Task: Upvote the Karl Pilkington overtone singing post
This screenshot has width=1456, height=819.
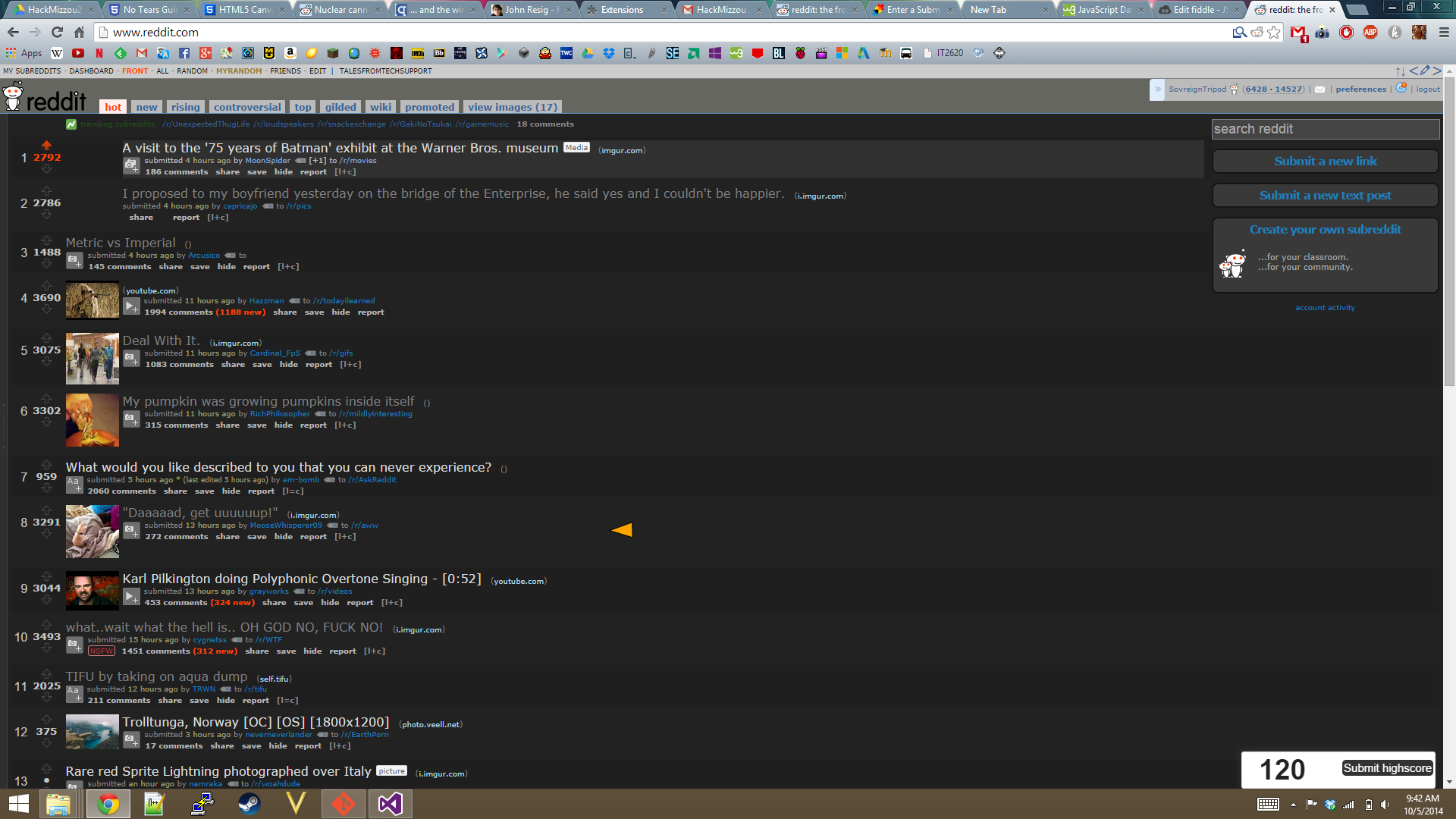Action: click(x=46, y=576)
